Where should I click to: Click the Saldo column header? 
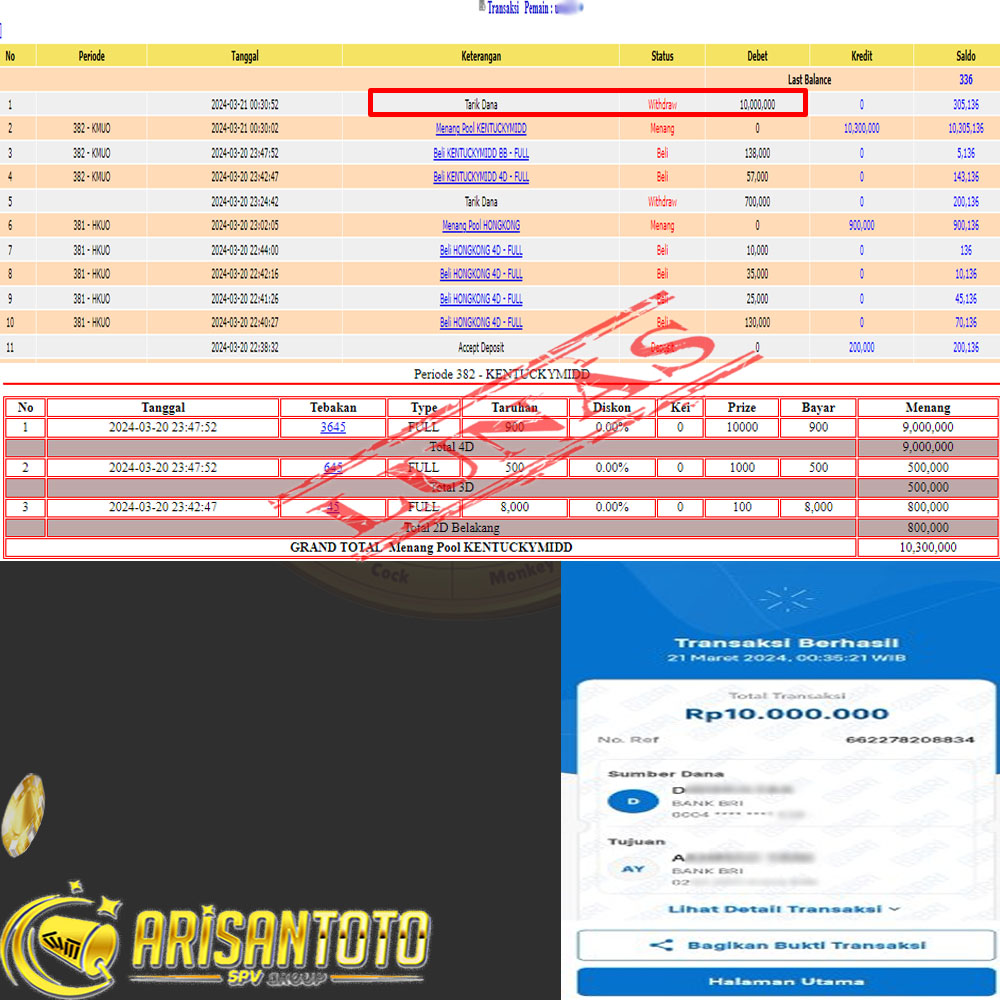(x=966, y=56)
